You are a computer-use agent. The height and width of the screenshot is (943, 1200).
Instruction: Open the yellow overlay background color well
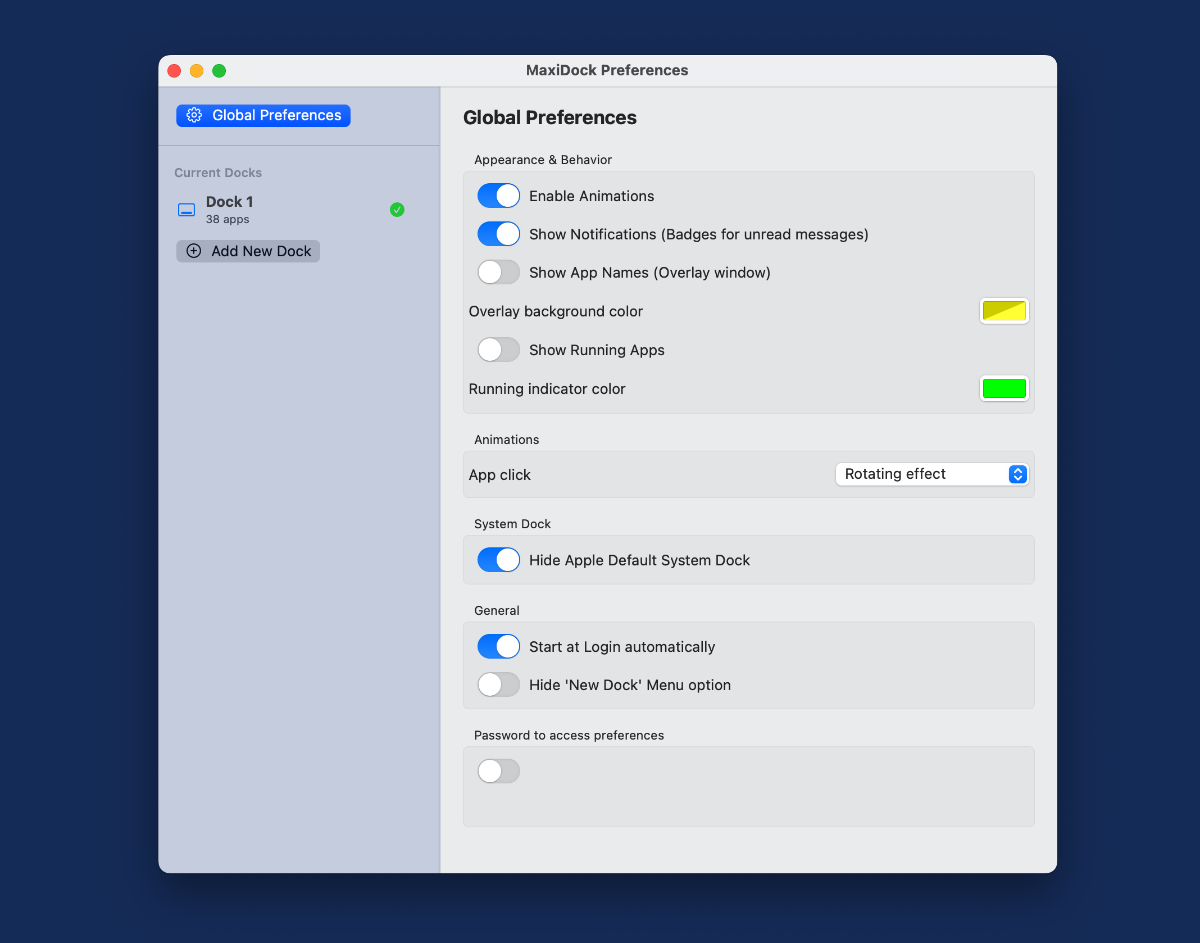pyautogui.click(x=1004, y=311)
